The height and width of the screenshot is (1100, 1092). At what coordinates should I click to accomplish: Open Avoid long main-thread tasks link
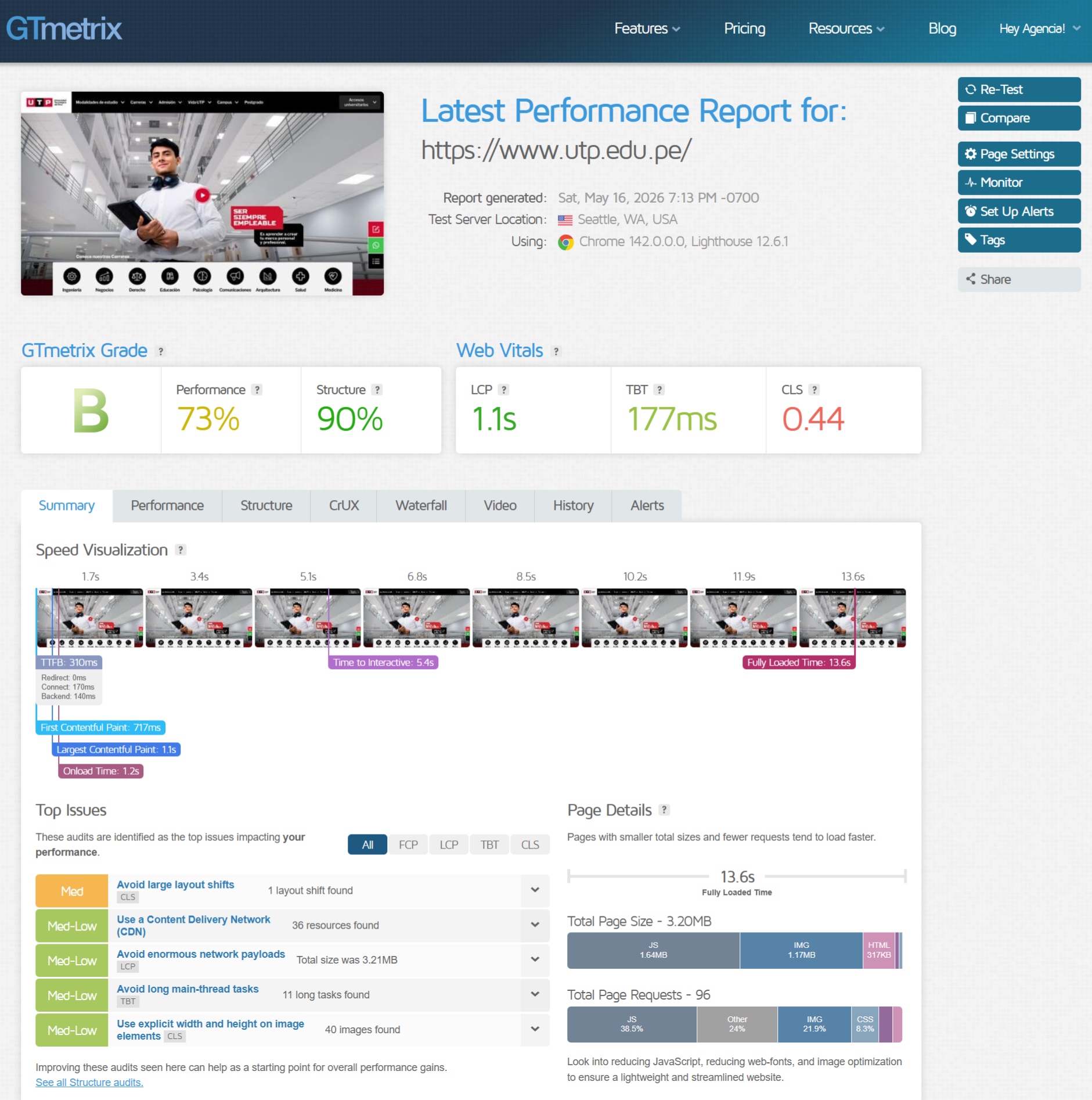[x=188, y=988]
